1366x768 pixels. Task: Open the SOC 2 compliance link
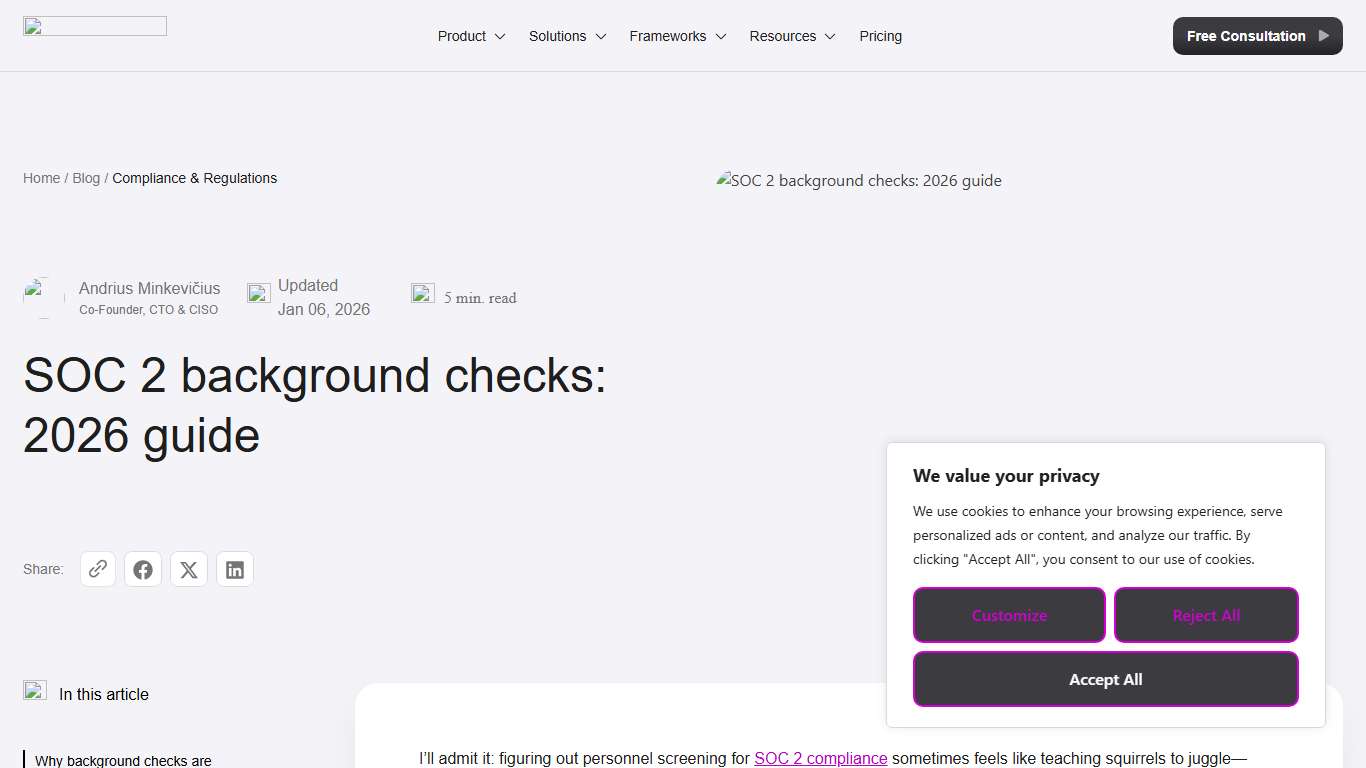pos(820,758)
